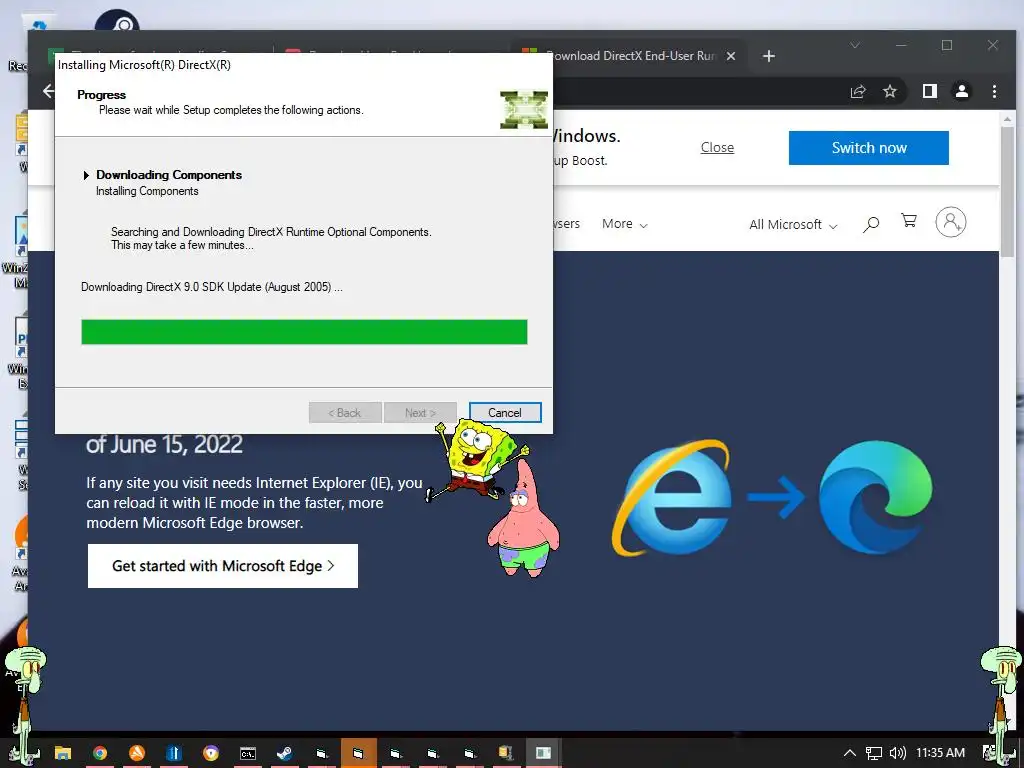Expand the All Microsoft dropdown
This screenshot has width=1024, height=768.
point(793,225)
